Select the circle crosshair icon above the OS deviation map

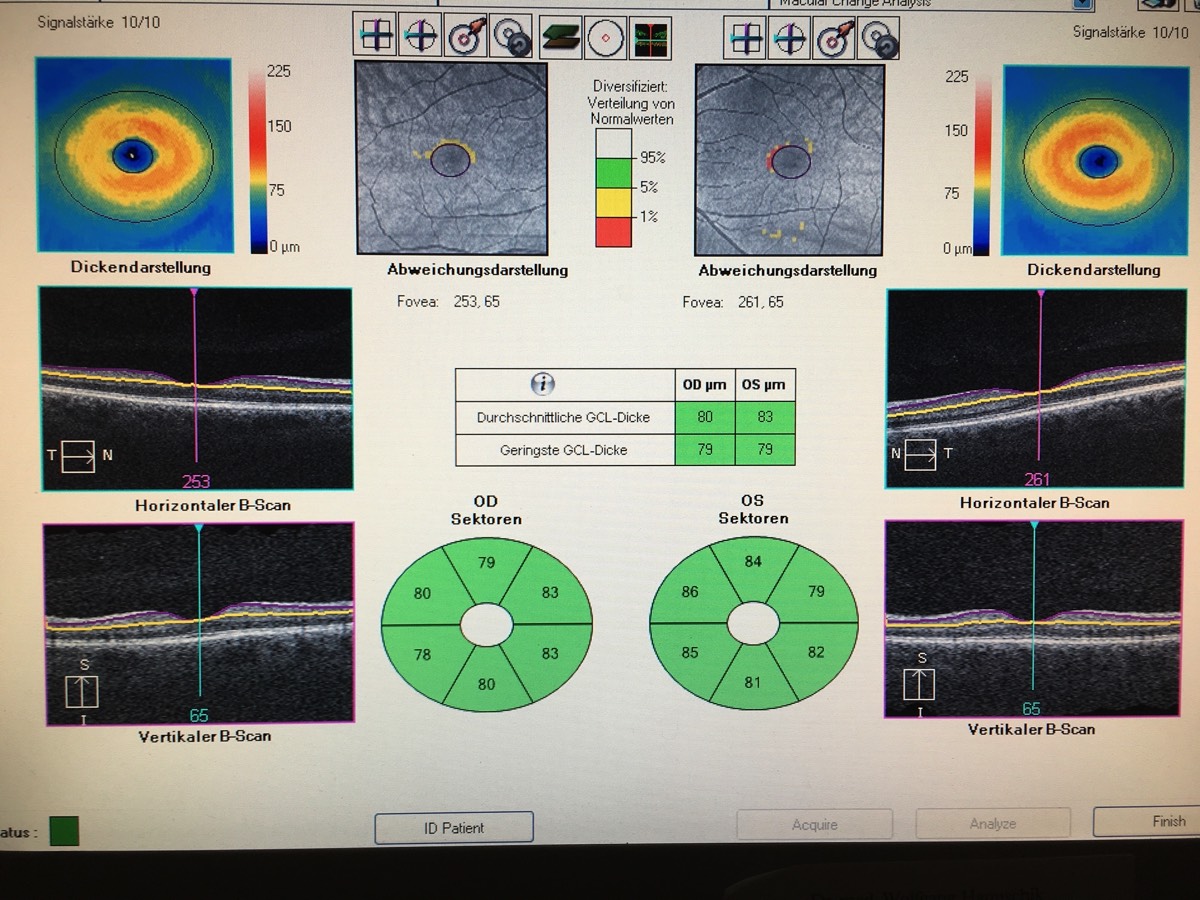pyautogui.click(x=790, y=38)
